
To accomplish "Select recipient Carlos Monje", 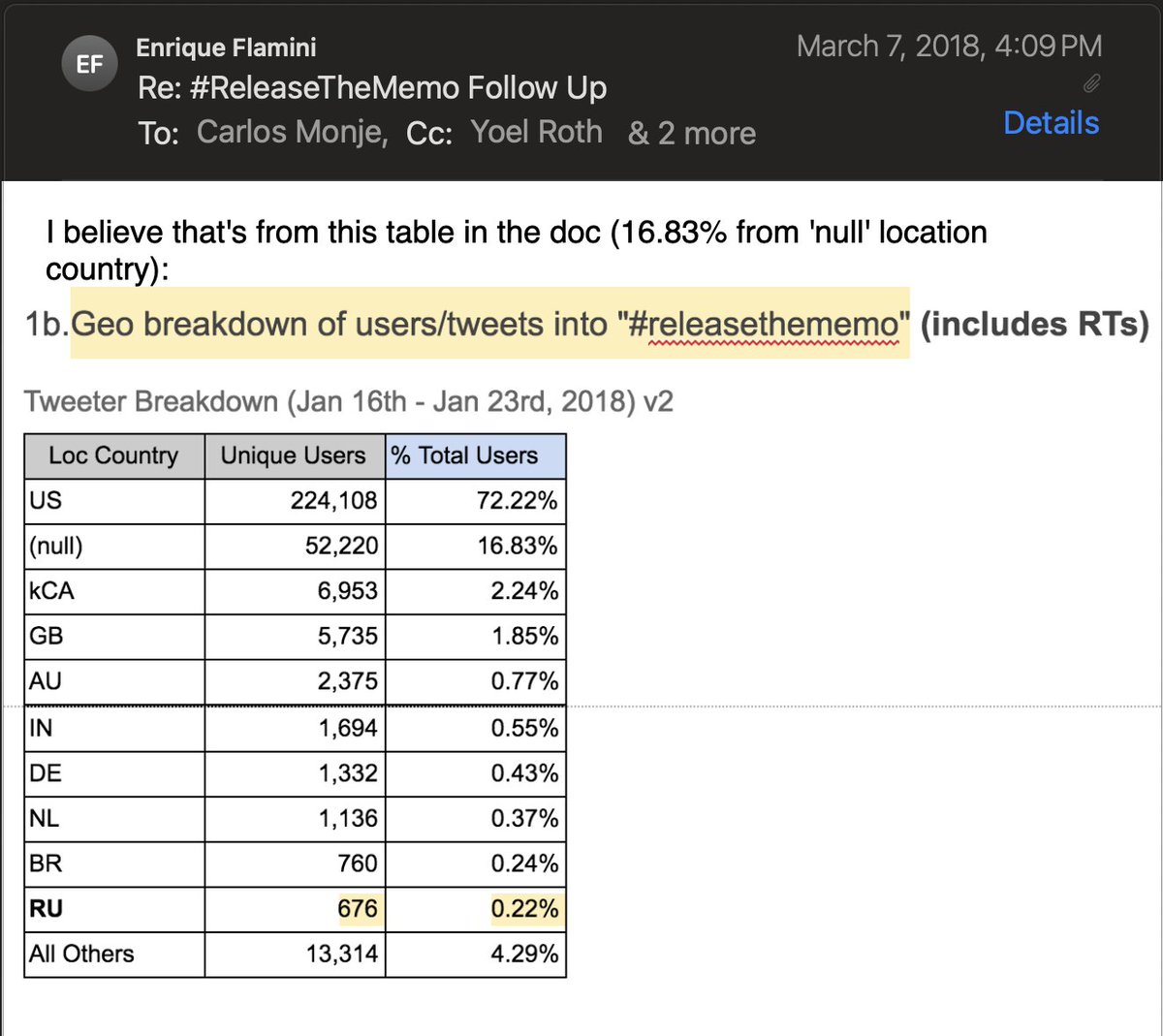I will point(292,132).
